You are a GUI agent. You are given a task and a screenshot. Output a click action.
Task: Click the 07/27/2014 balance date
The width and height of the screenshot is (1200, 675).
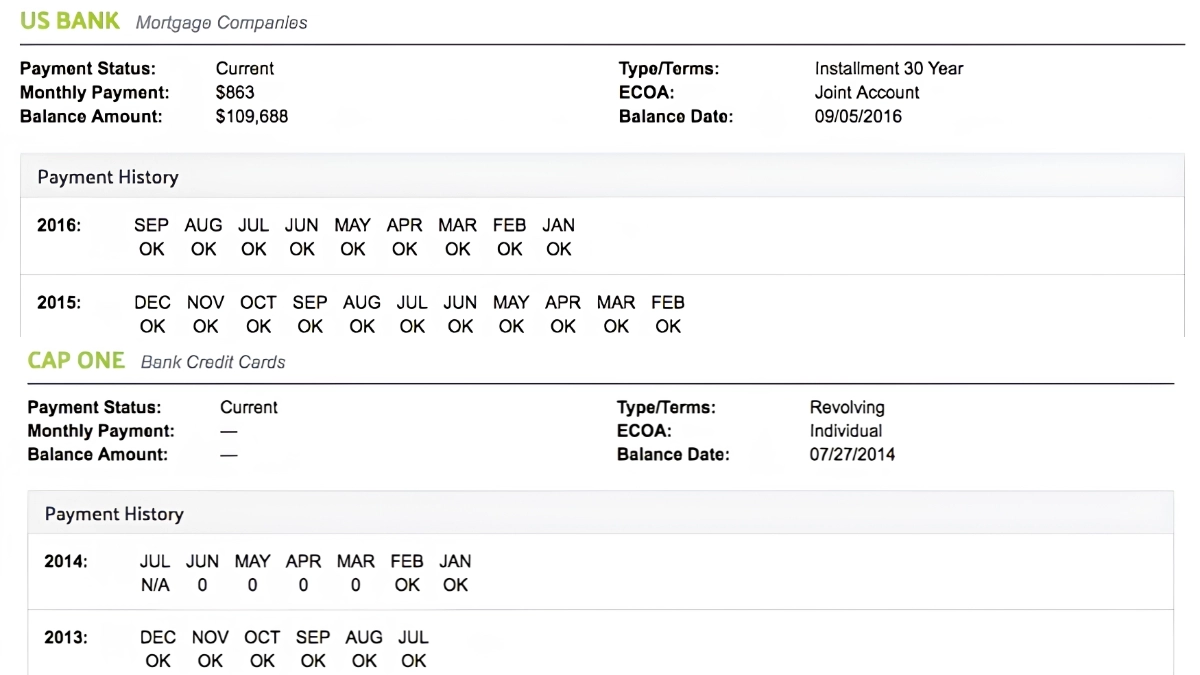[852, 454]
